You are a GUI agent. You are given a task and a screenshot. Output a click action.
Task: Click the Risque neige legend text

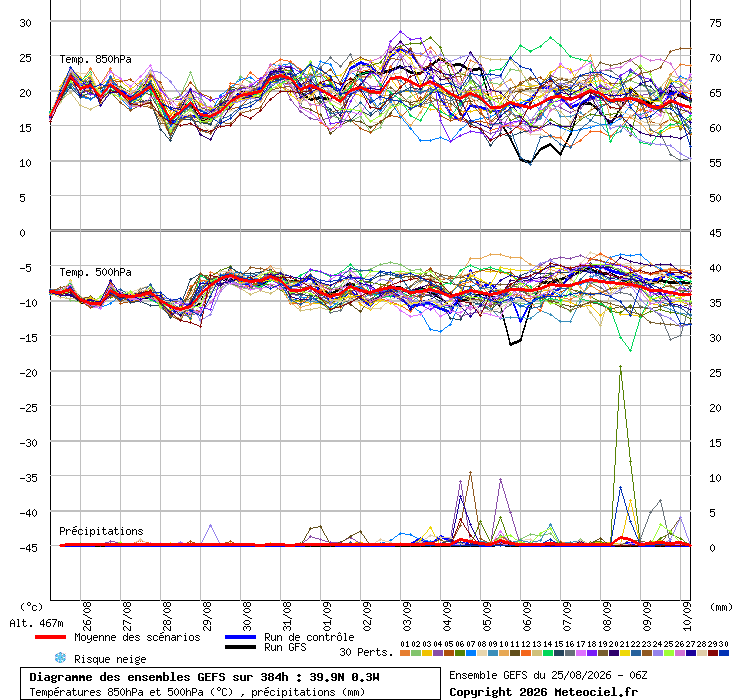pos(110,659)
